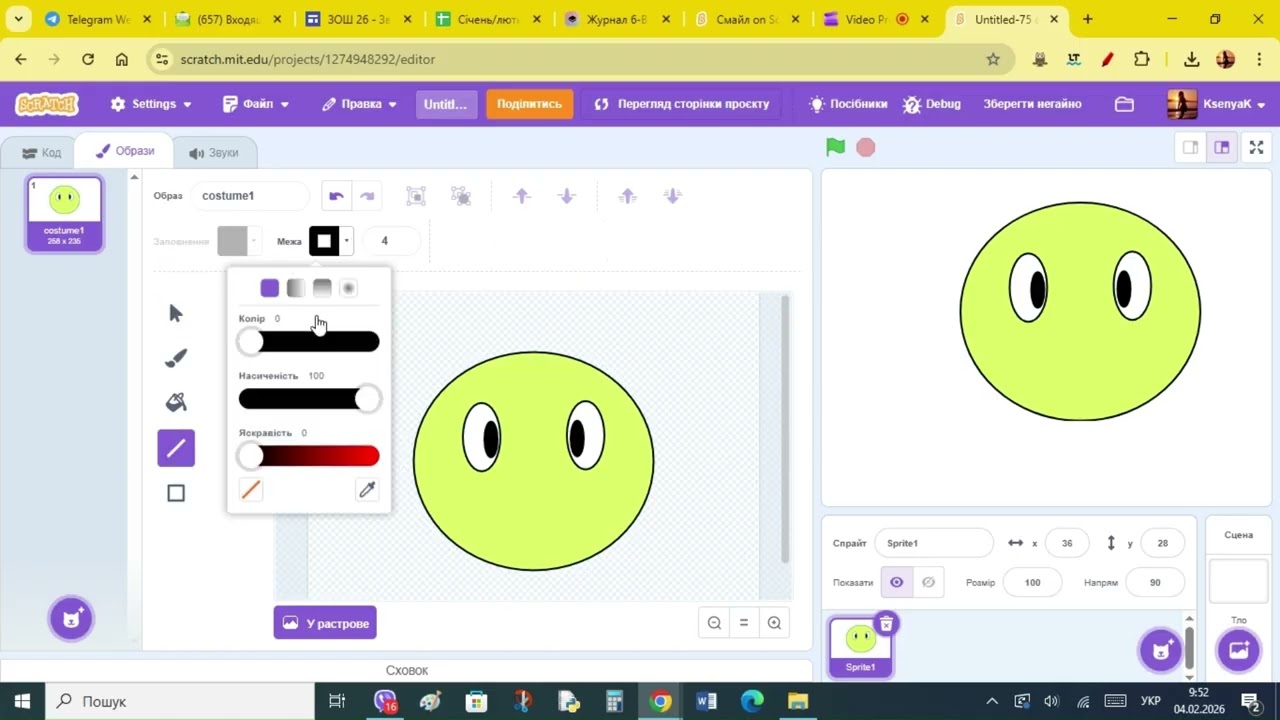Viewport: 1280px width, 720px height.
Task: Switch to large stage layout
Action: coord(1222,148)
